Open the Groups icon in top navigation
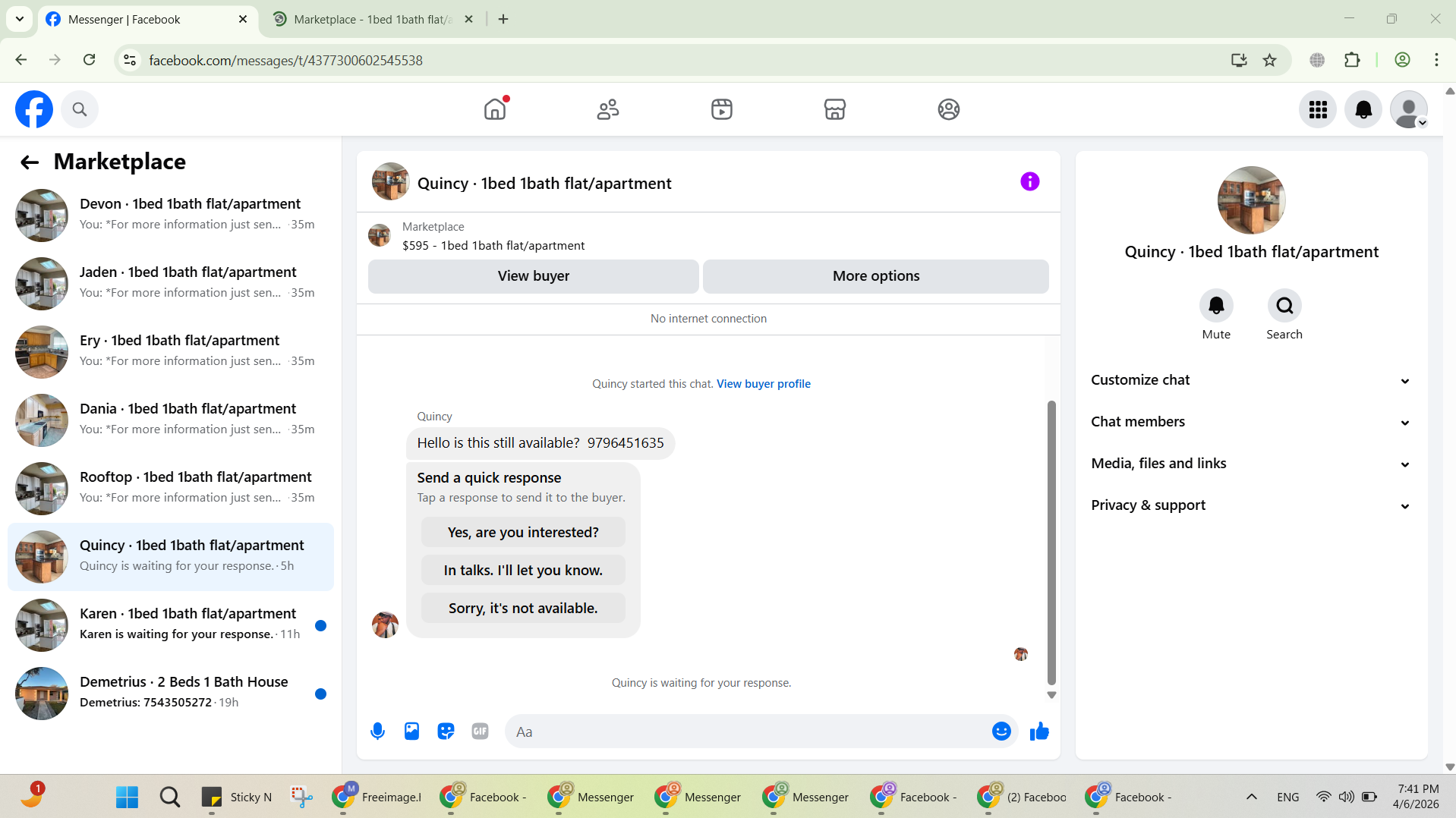The image size is (1456, 818). point(949,109)
